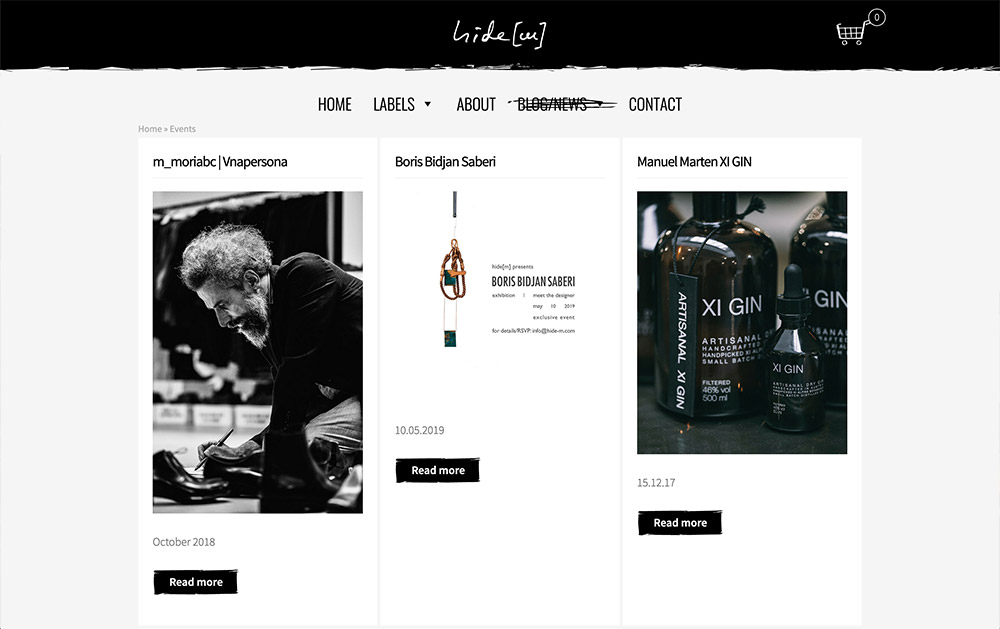Read more under the 15.12.17 event

click(680, 522)
